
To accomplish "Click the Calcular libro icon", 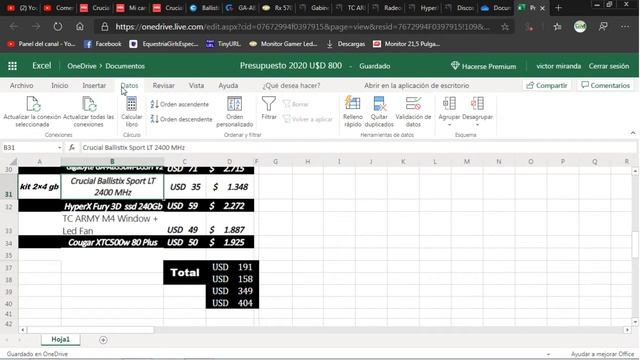I will point(131,104).
